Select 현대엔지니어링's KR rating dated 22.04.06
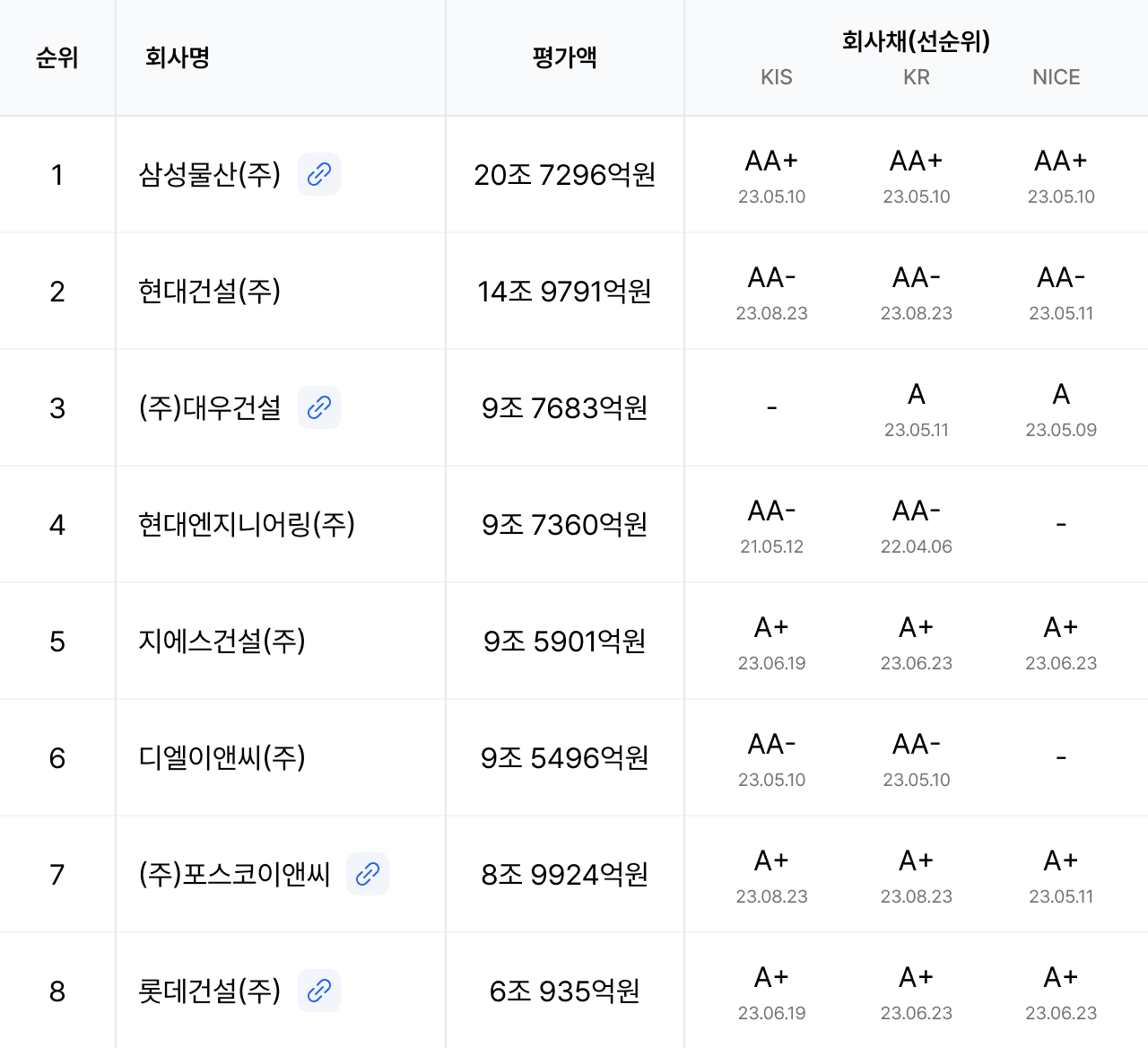 point(917,526)
